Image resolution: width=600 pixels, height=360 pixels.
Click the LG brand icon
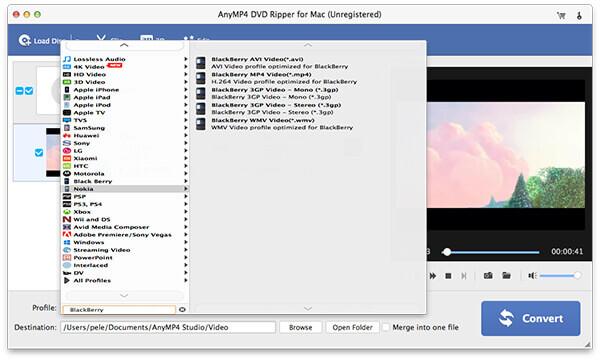click(67, 151)
